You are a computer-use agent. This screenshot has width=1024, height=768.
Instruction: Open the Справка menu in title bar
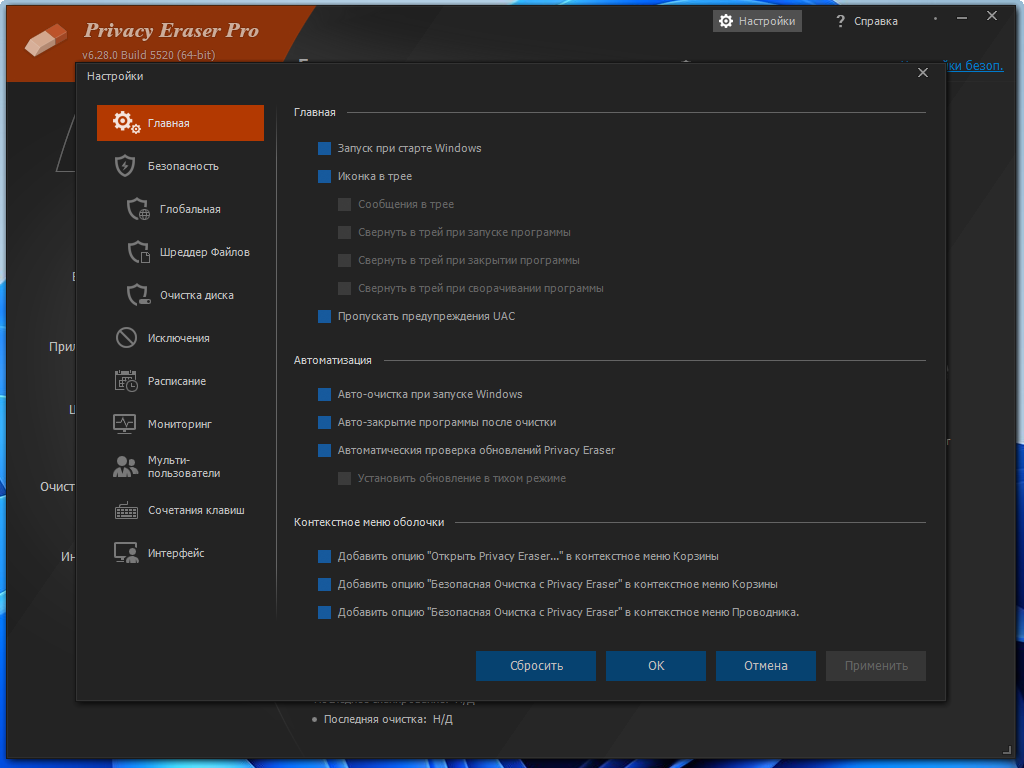click(x=867, y=21)
